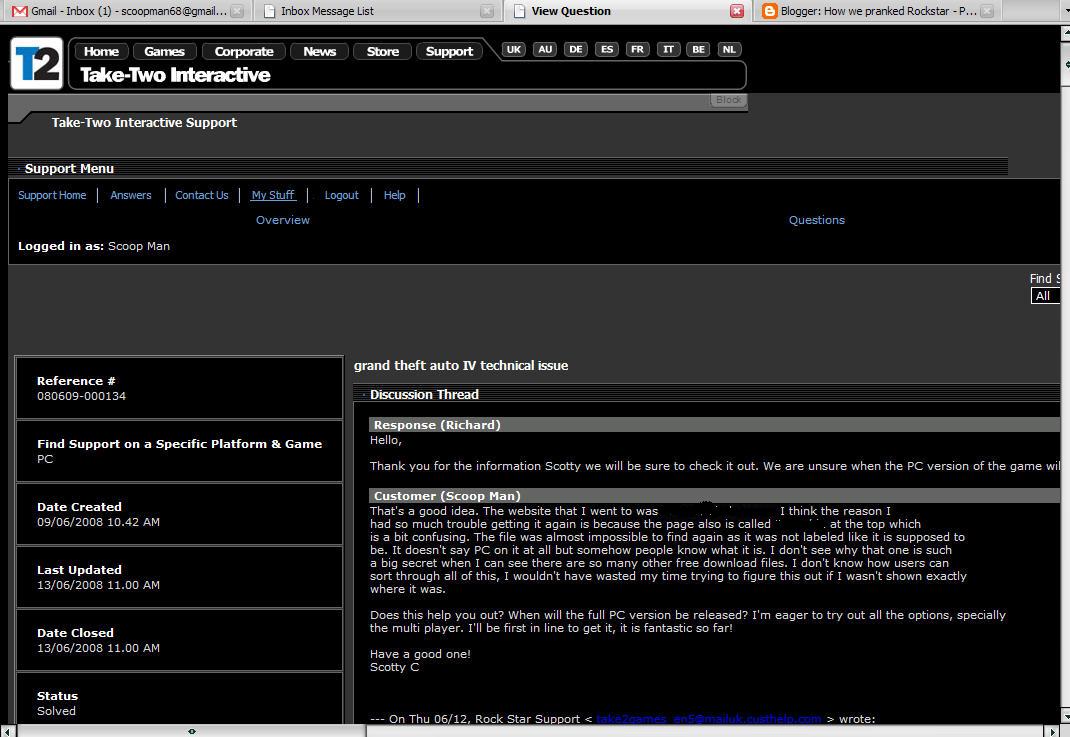The height and width of the screenshot is (737, 1070).
Task: Click the Logout link
Action: pyautogui.click(x=341, y=195)
